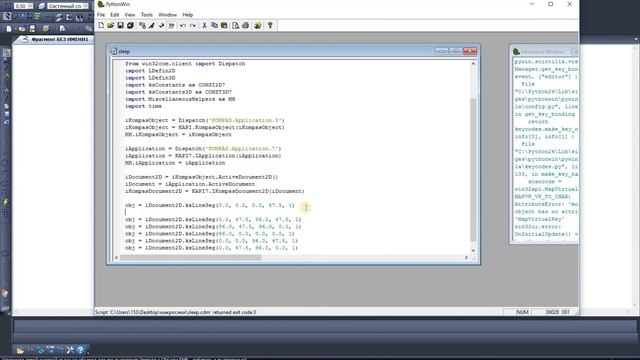The width and height of the screenshot is (640, 360).
Task: Click the Help key icon in PythonWin toolbar
Action: click(x=270, y=25)
